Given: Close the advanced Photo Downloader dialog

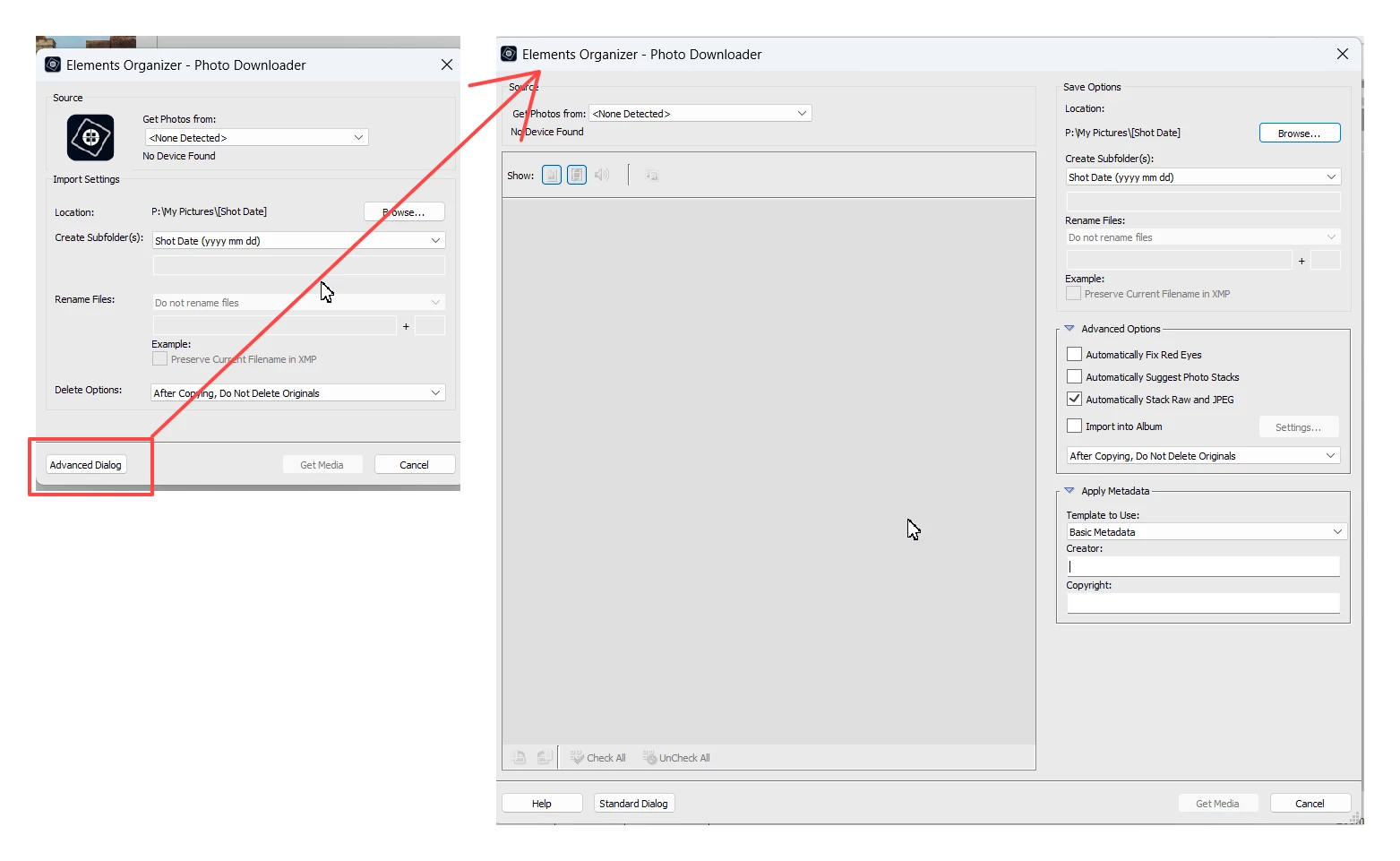Looking at the screenshot, I should click(x=1343, y=54).
